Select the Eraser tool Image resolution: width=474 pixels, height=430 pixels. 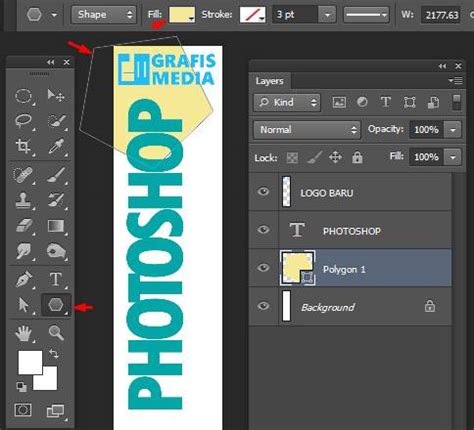(x=23, y=226)
